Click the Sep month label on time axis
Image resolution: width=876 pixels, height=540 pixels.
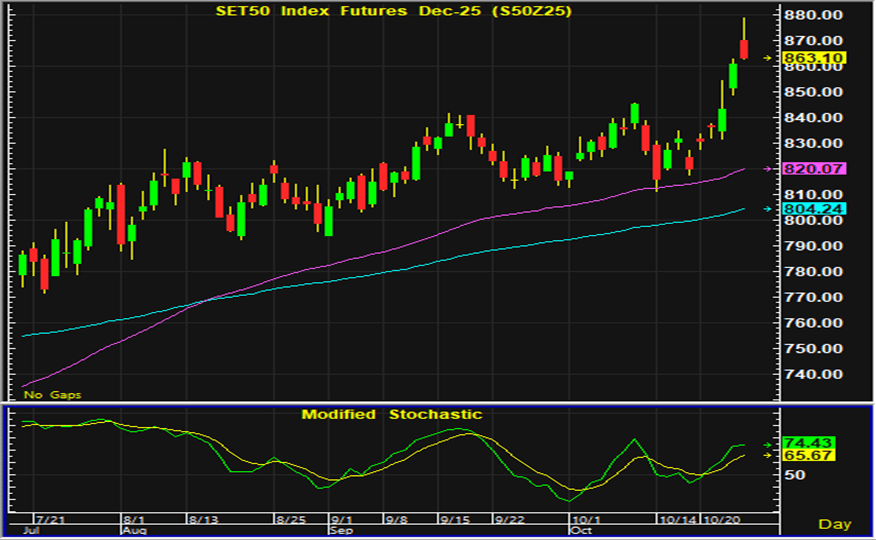(x=340, y=532)
